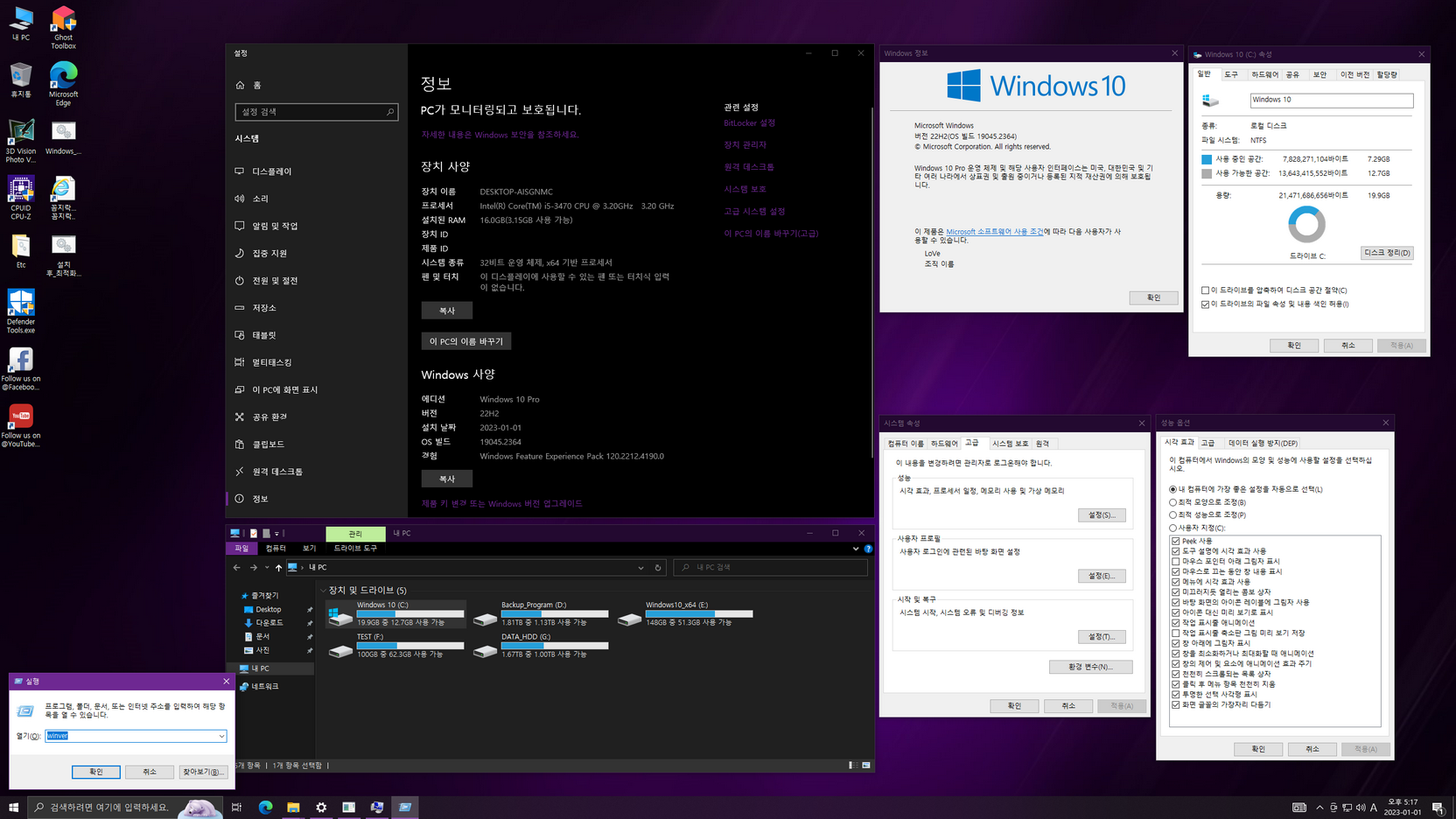Open Task View on the taskbar
The image size is (1456, 819).
pyautogui.click(x=236, y=807)
